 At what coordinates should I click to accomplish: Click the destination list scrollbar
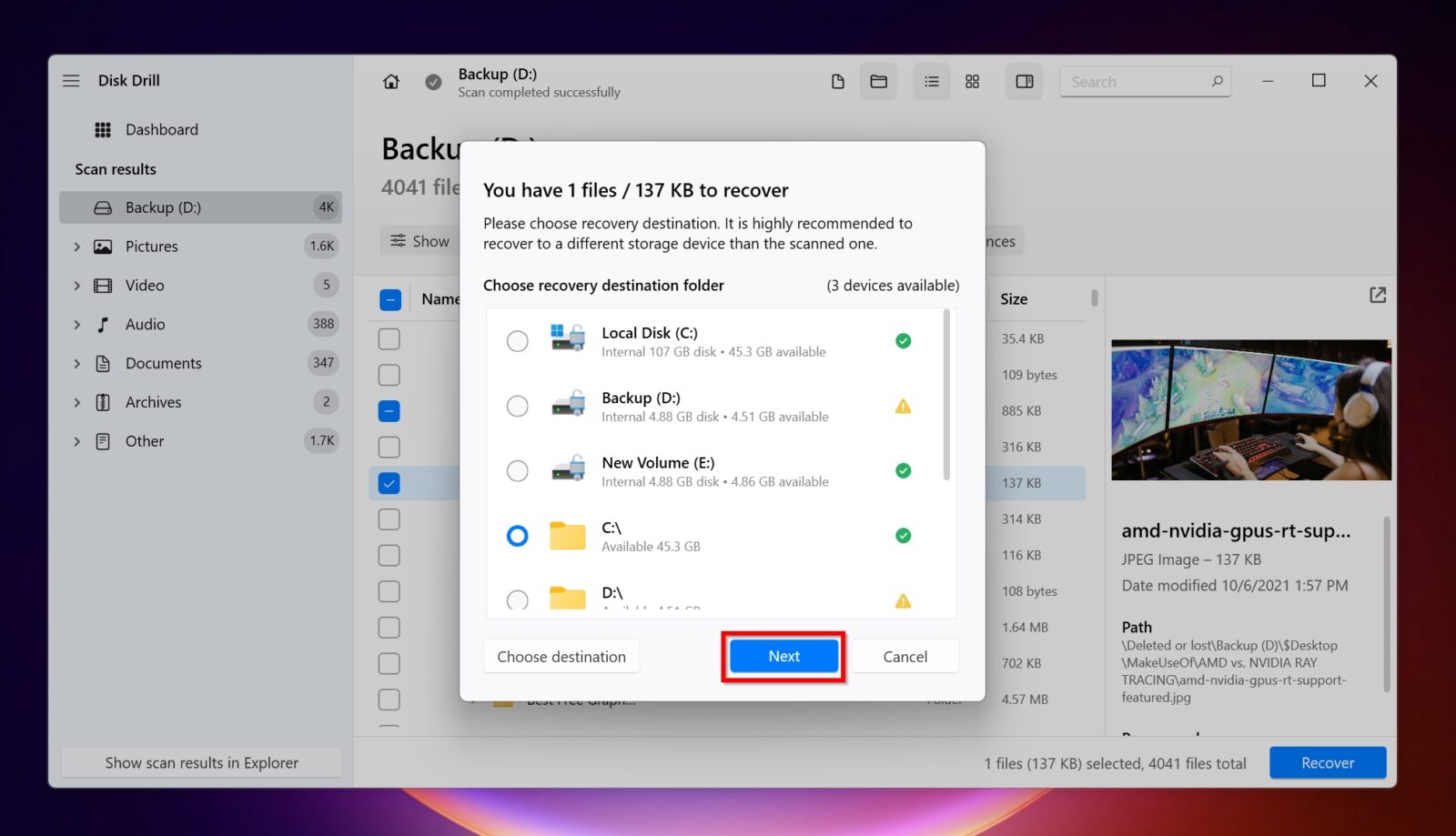[946, 395]
